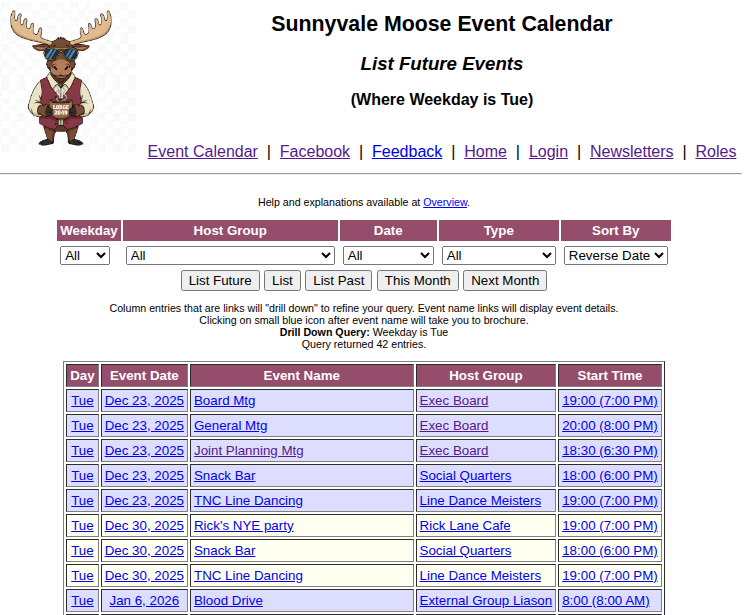Click the moose mascot logo image
The width and height of the screenshot is (752, 615).
point(61,78)
